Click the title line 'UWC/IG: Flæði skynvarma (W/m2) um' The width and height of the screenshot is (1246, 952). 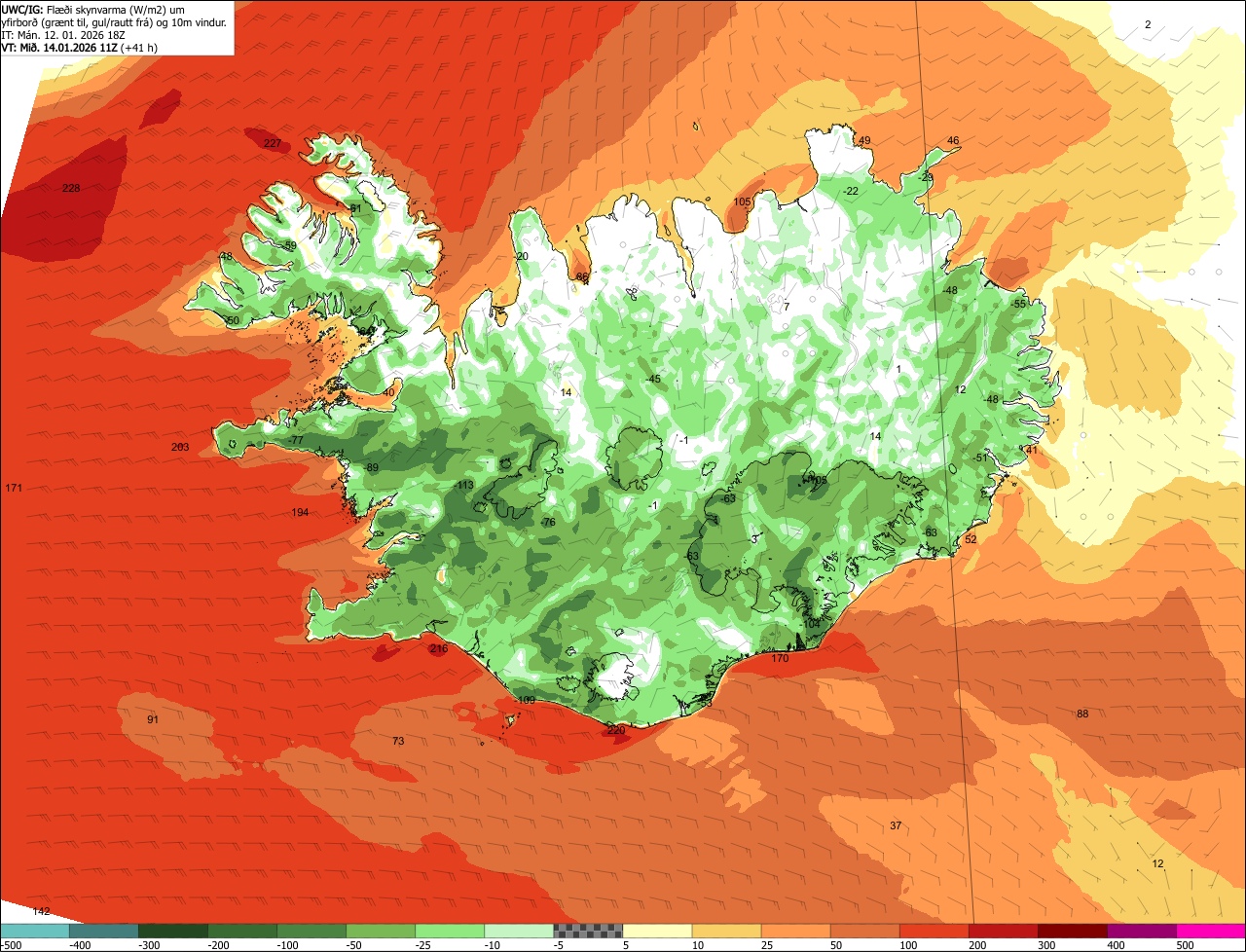[92, 8]
